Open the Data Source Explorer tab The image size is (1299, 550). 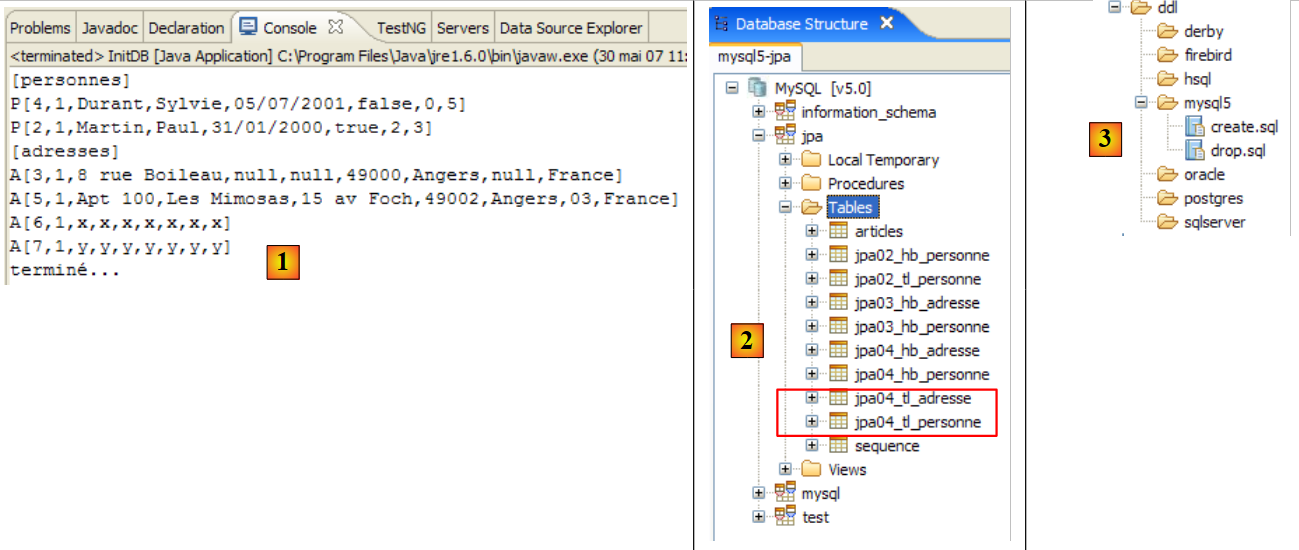tap(571, 28)
